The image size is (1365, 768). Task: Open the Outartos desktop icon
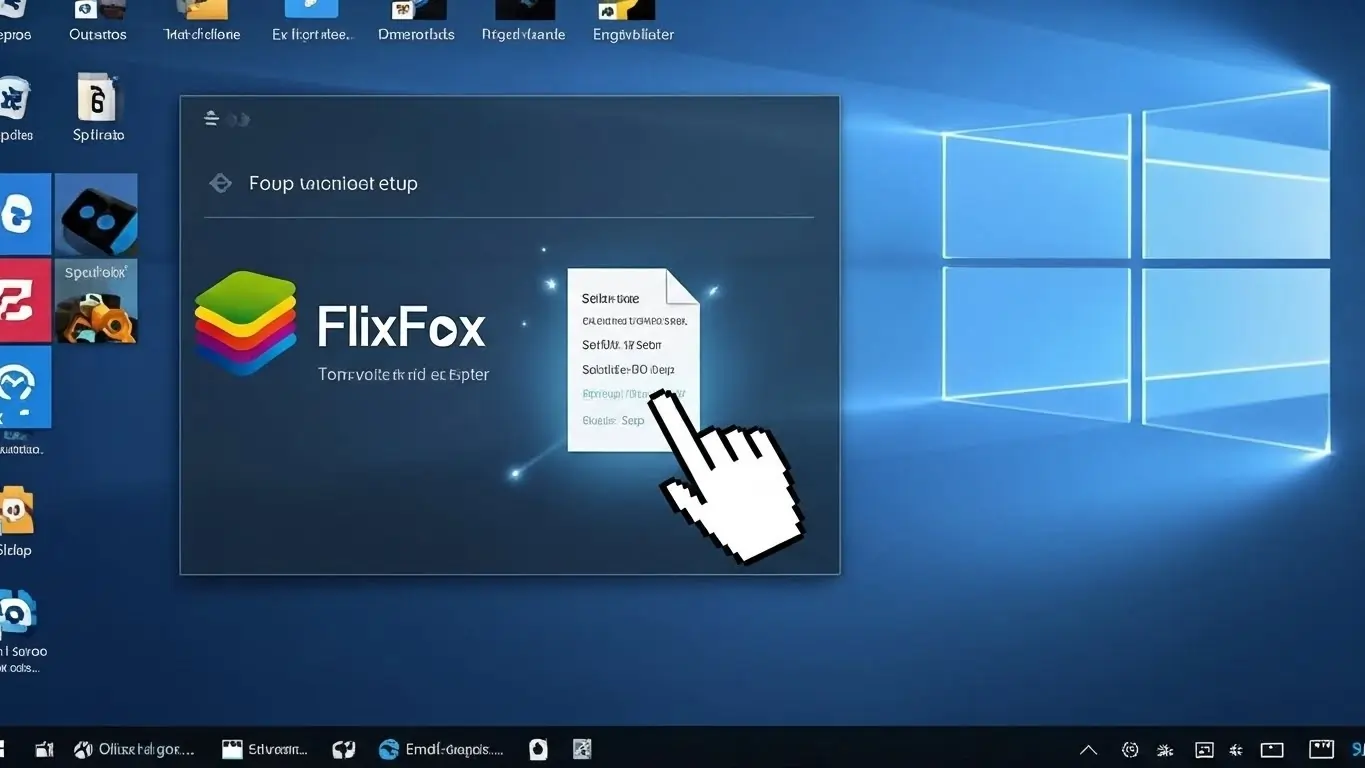click(97, 22)
